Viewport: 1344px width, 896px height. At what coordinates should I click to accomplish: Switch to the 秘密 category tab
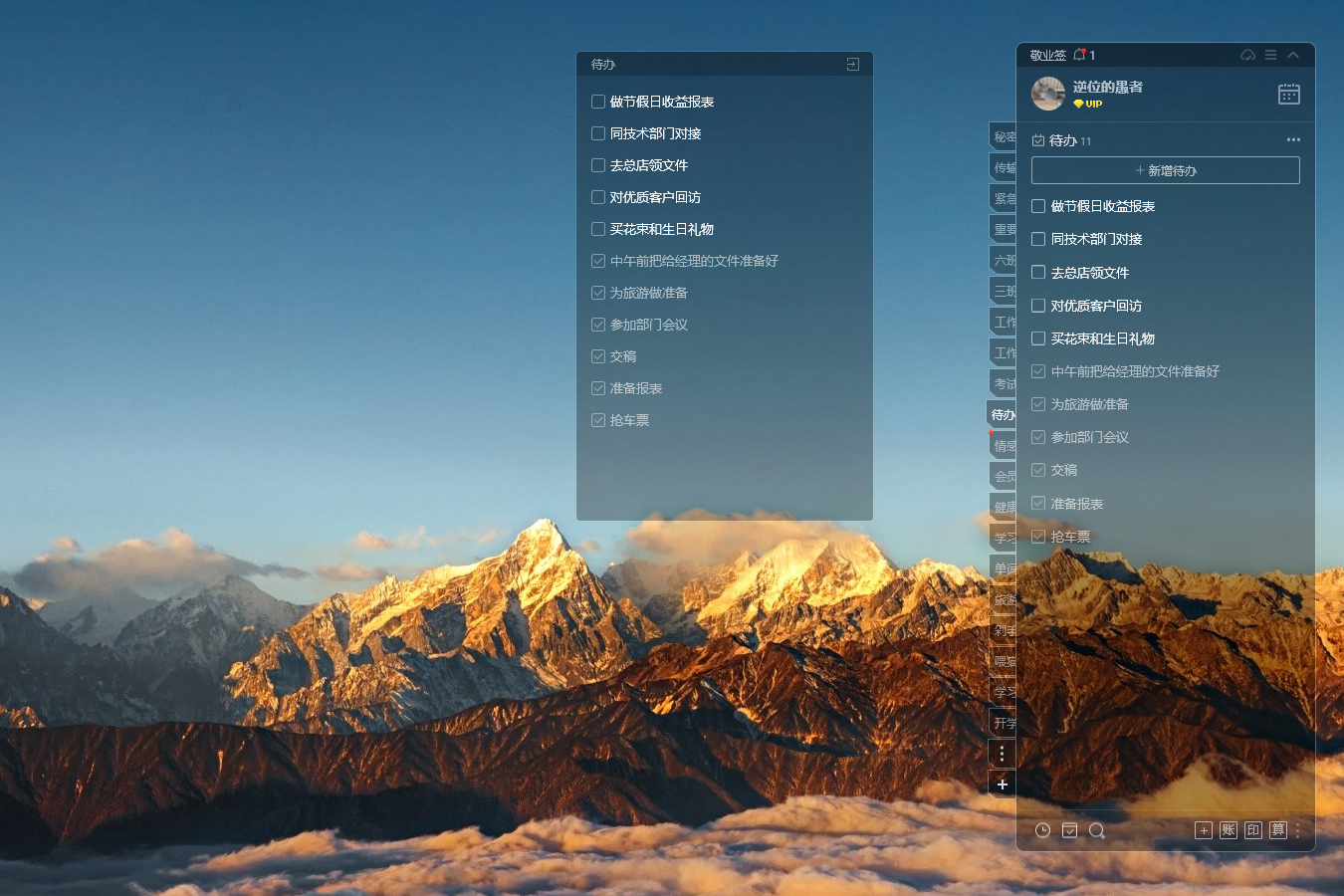pos(1004,136)
